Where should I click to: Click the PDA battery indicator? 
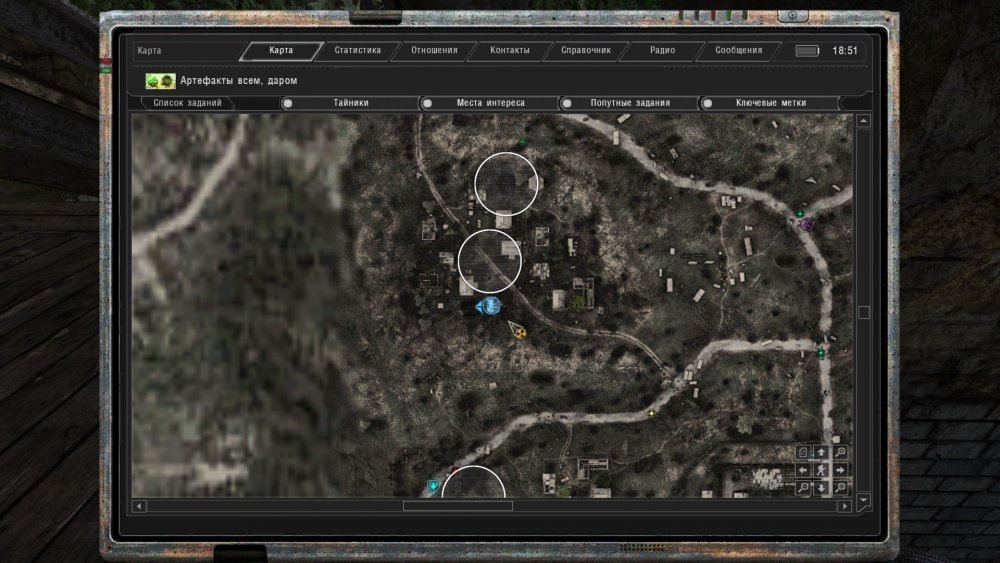point(807,50)
